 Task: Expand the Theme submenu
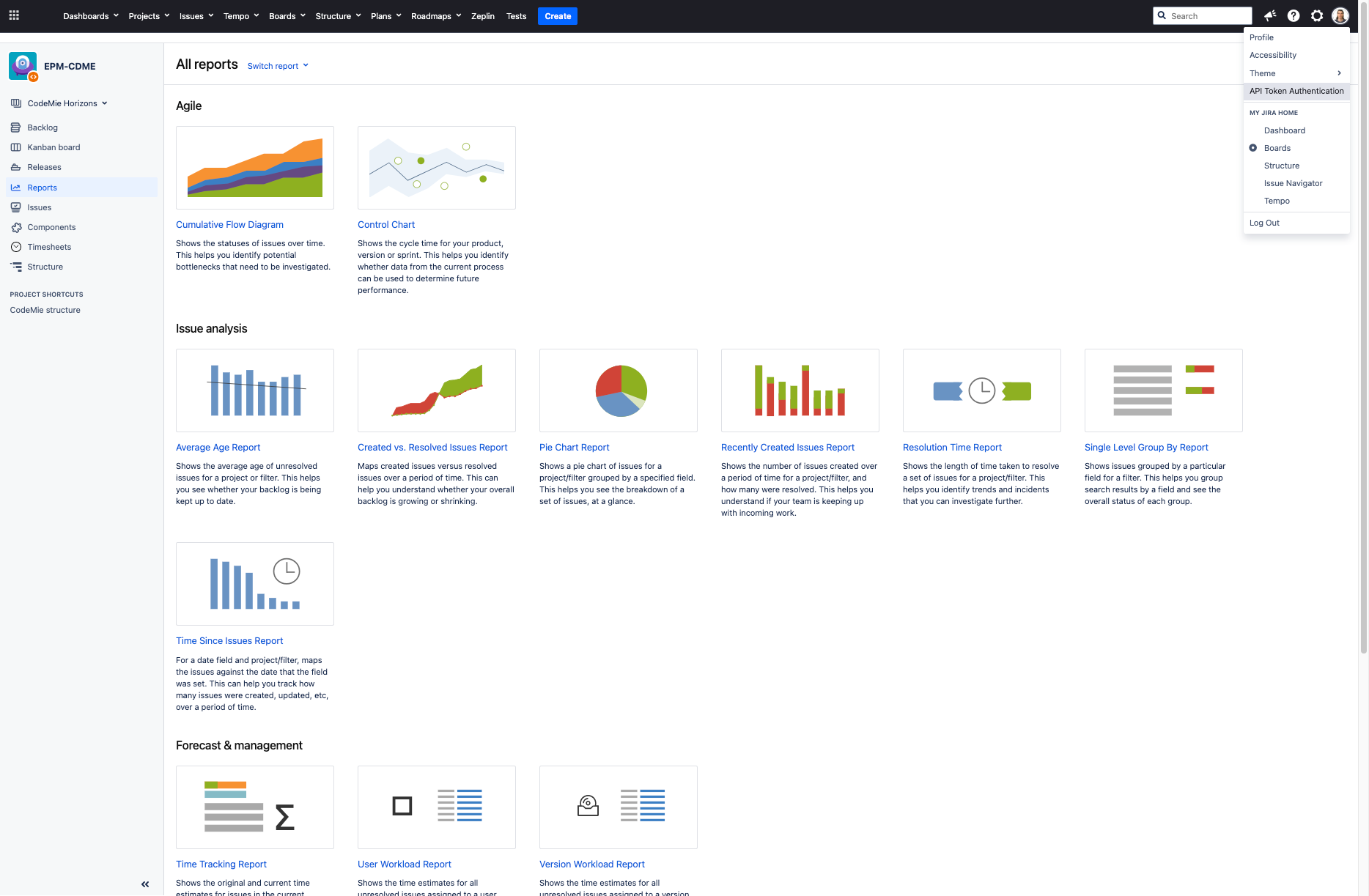click(x=1262, y=73)
